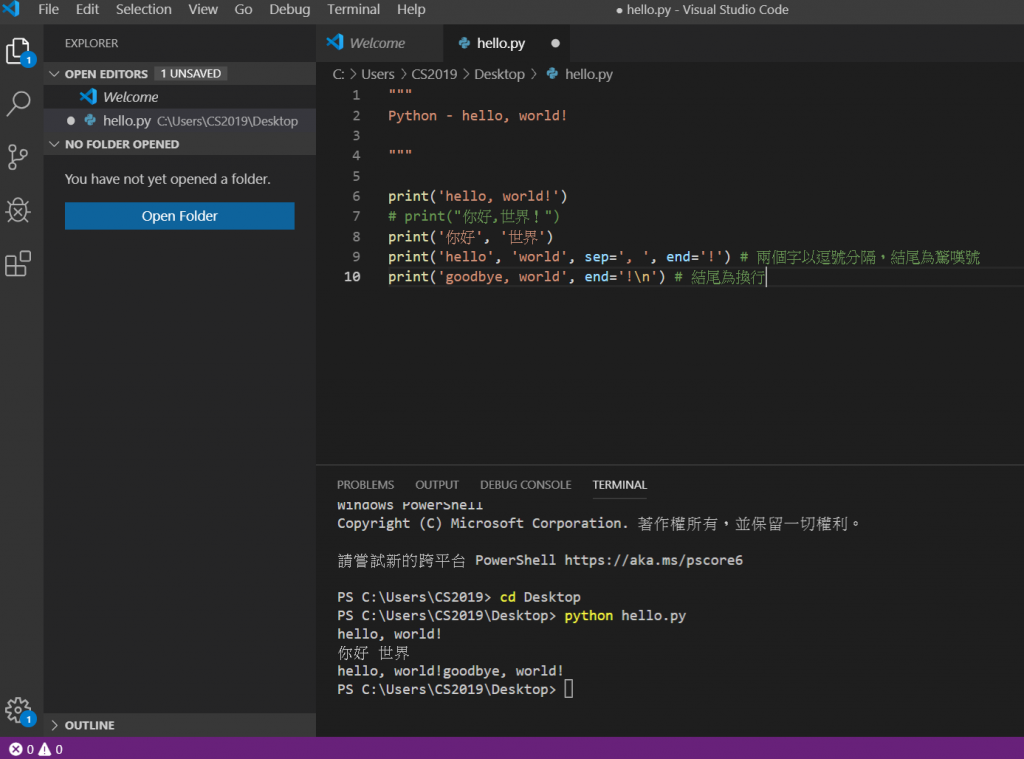Click the 'hello.py' breadcrumb segment

click(x=588, y=74)
